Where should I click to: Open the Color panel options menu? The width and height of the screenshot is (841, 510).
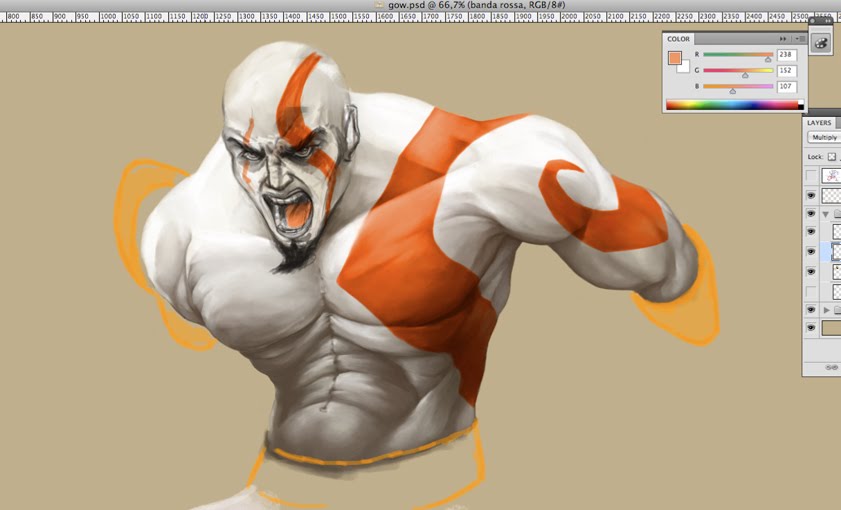click(800, 39)
